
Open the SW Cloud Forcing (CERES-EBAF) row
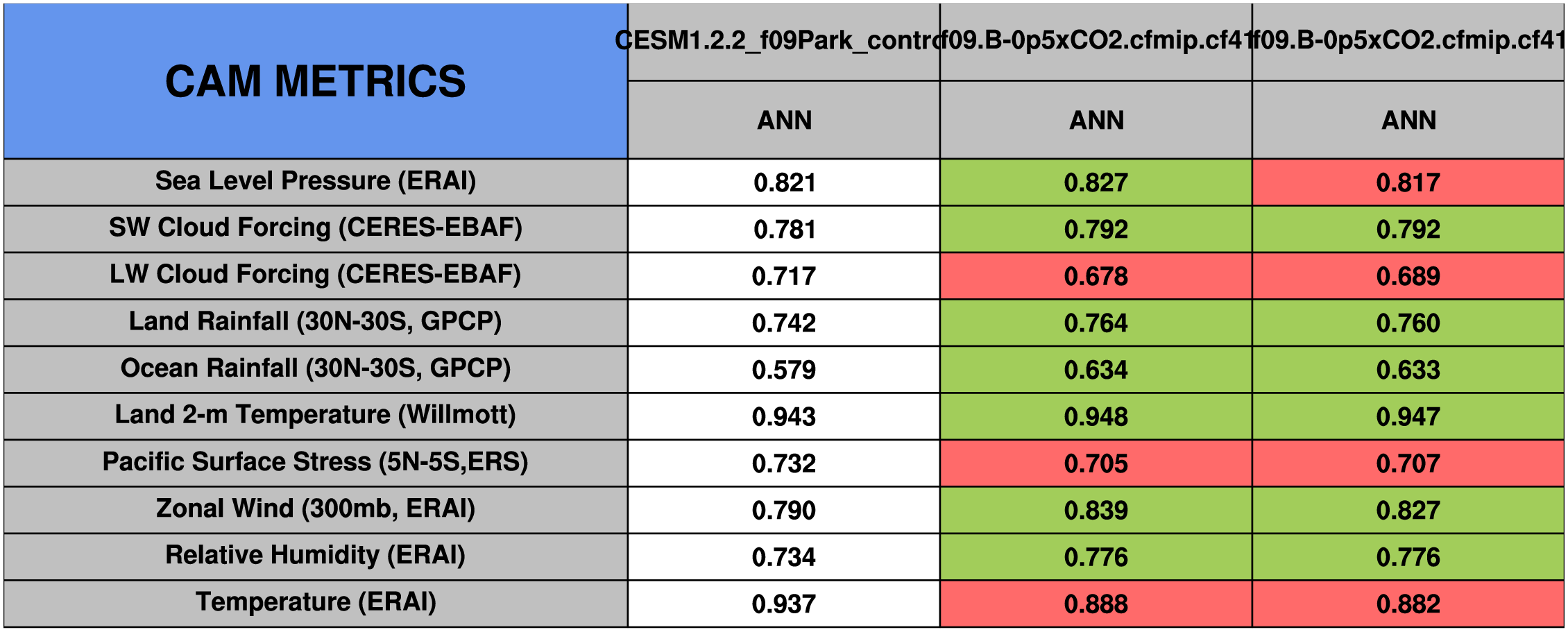[x=316, y=228]
